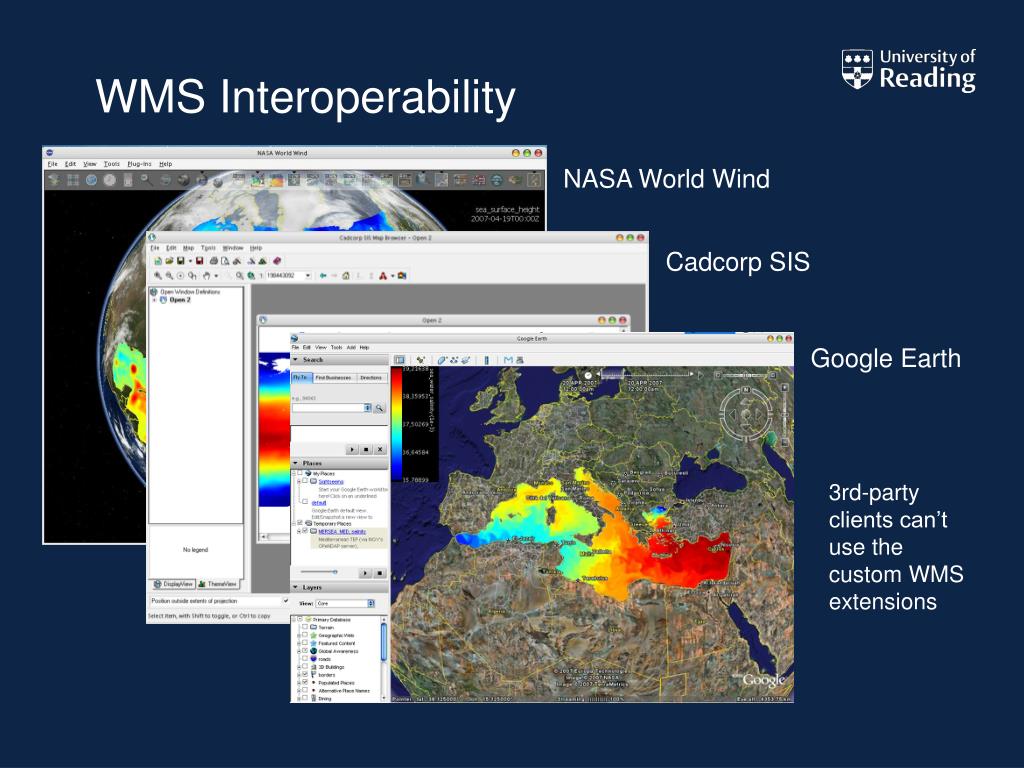
Task: Collapse the Places panel in Google Earth
Action: [295, 462]
